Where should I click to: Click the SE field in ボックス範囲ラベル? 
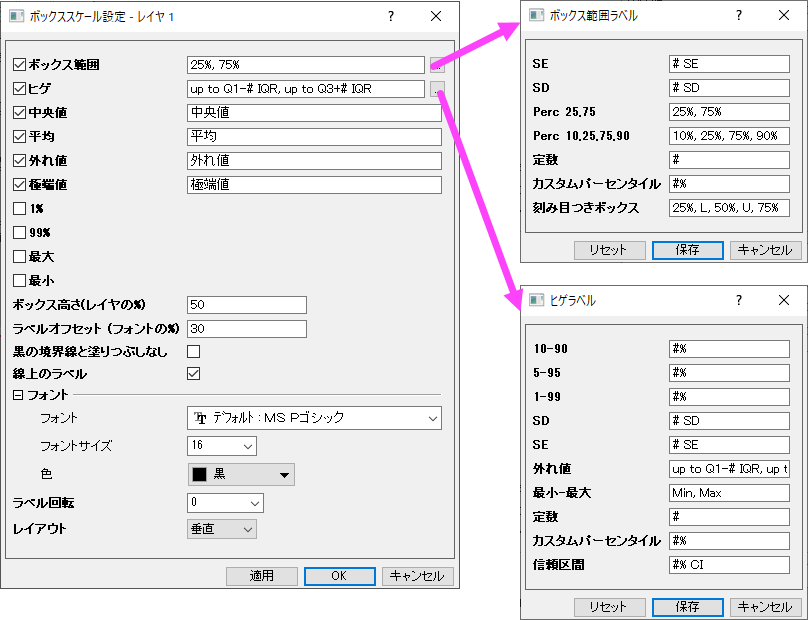729,64
